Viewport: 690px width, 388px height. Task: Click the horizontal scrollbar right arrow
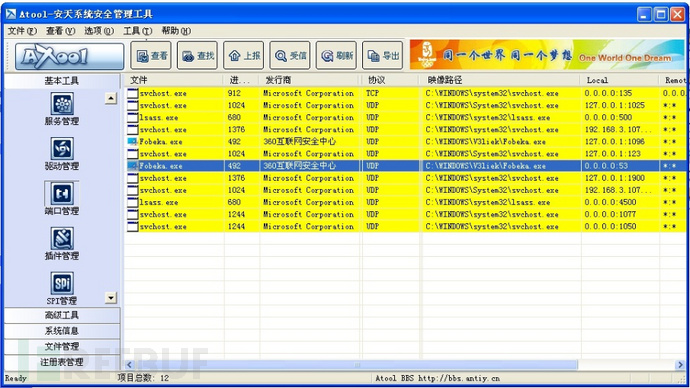680,365
